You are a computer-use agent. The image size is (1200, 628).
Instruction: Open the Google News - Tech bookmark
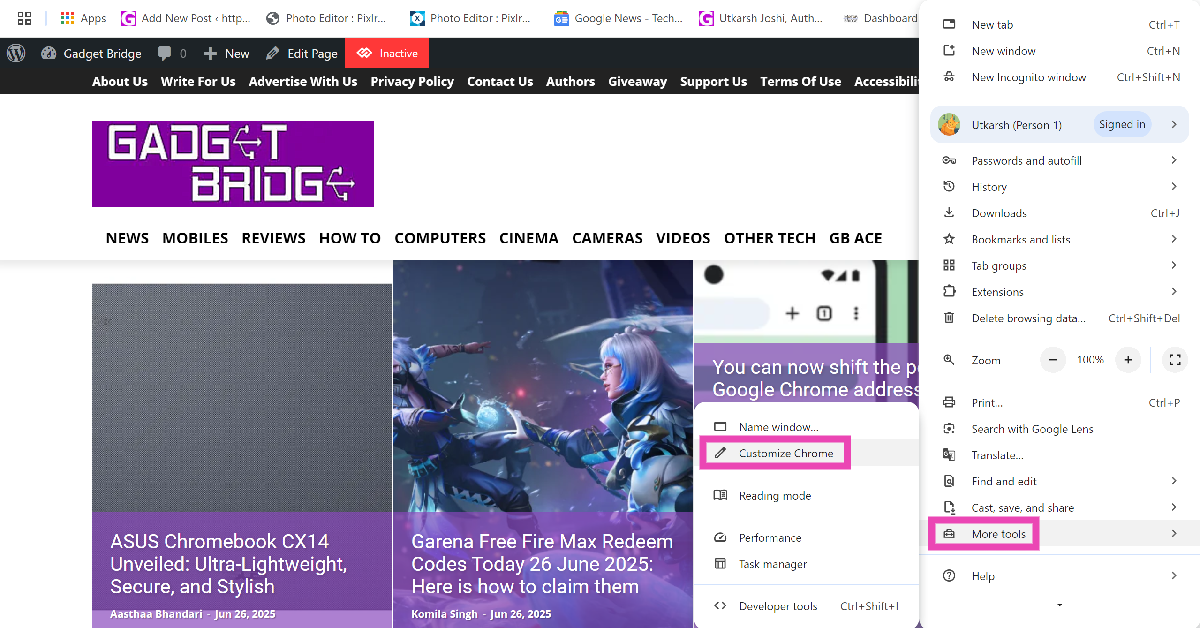point(619,18)
